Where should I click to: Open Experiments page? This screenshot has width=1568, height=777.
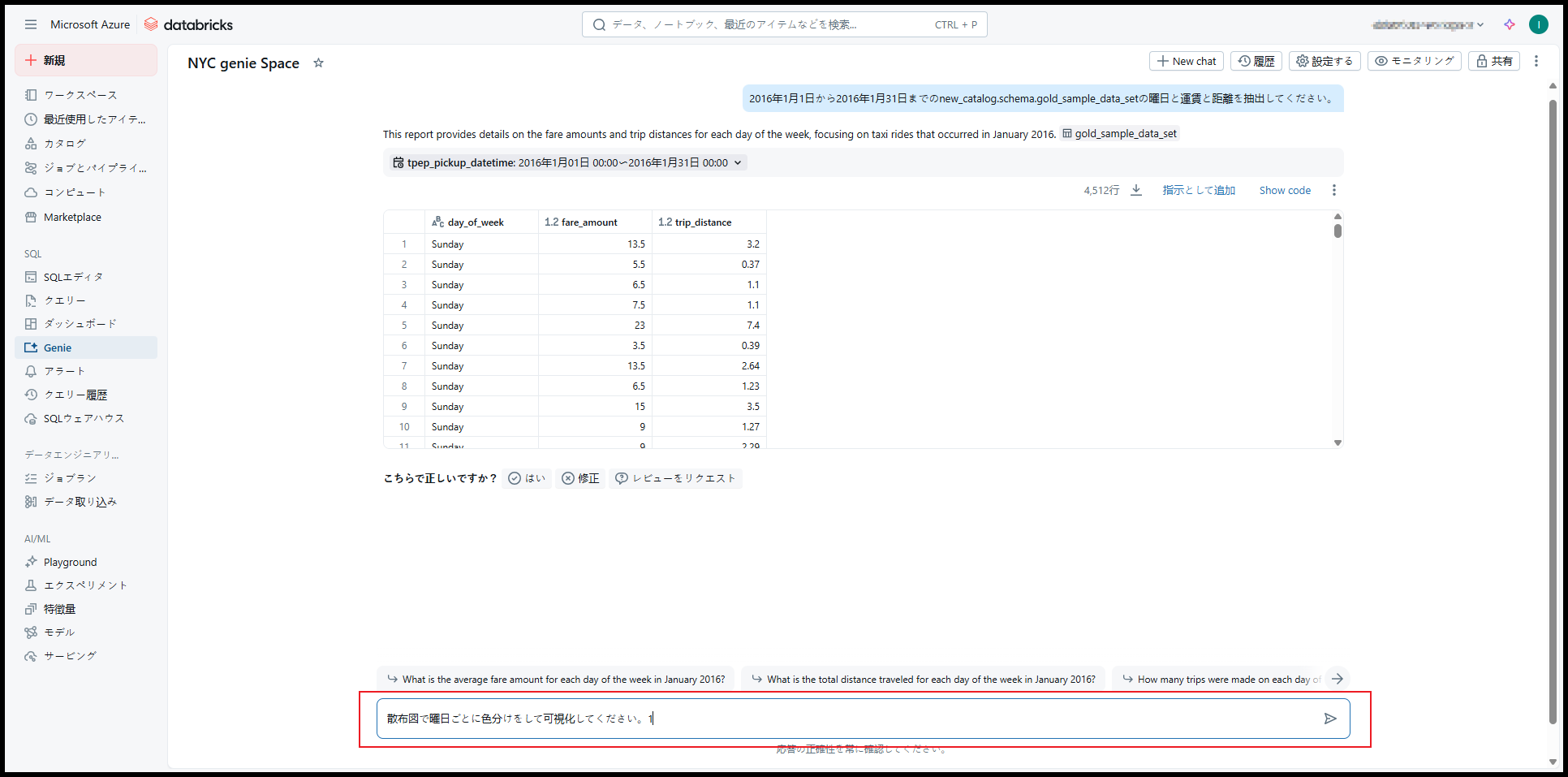point(86,585)
